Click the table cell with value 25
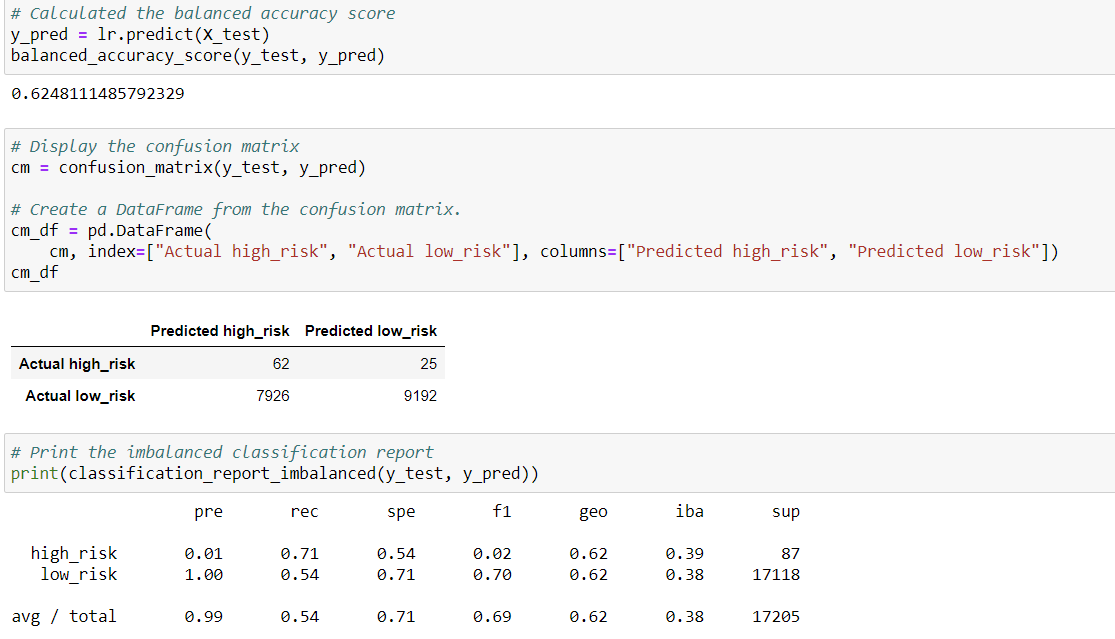This screenshot has height=639, width=1115. (428, 364)
